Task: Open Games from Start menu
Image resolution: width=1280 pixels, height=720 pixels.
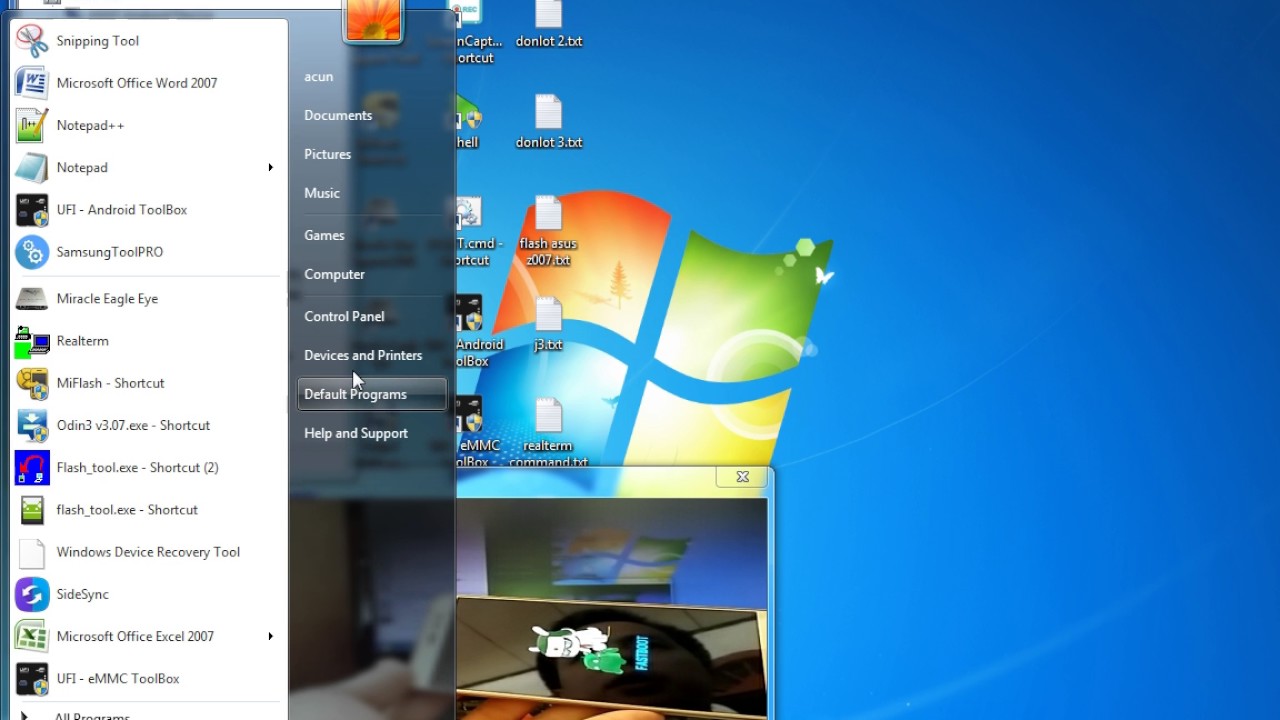Action: coord(324,235)
